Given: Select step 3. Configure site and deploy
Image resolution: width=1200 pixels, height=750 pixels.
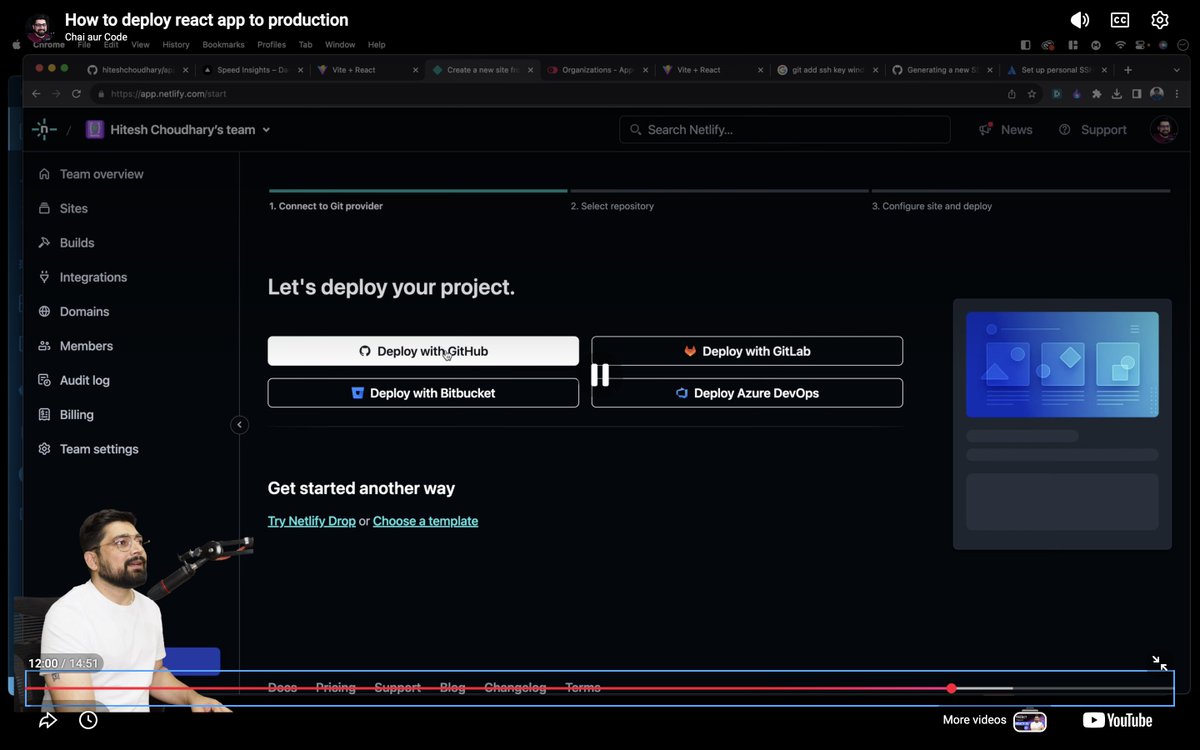Looking at the screenshot, I should pos(932,206).
